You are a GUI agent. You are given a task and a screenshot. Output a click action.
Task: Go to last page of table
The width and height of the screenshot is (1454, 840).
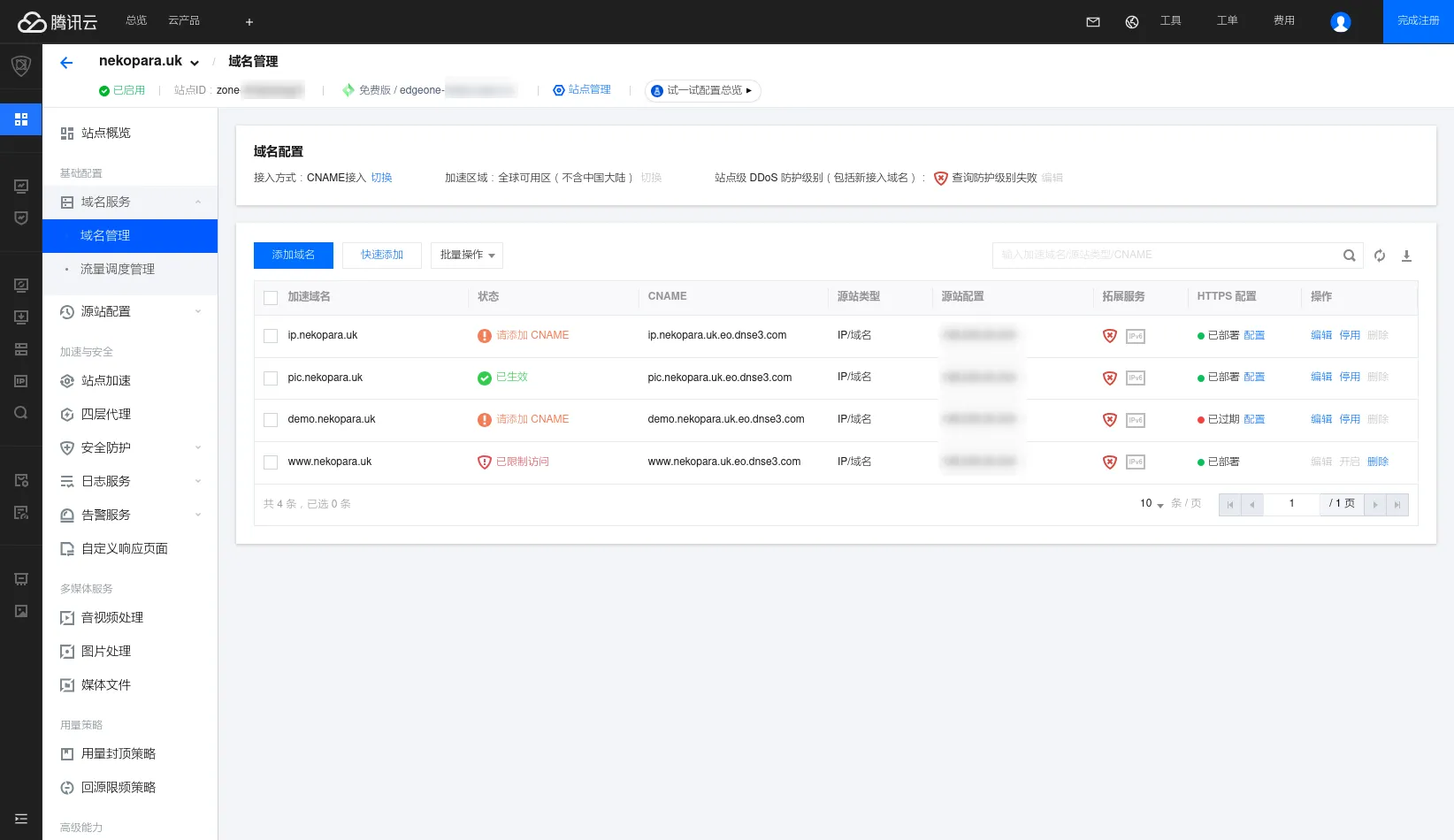pyautogui.click(x=1397, y=505)
